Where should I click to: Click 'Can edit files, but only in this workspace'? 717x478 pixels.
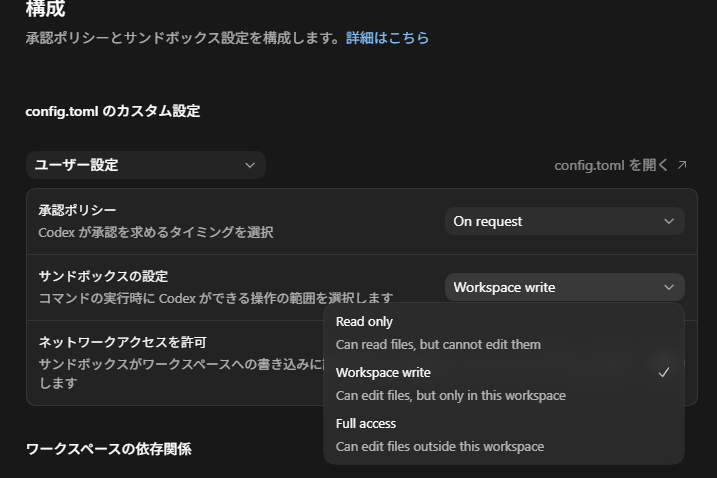pos(450,395)
